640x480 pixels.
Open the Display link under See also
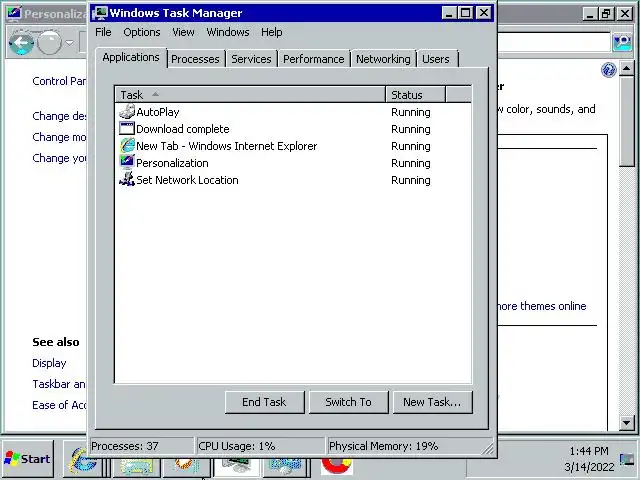(49, 363)
